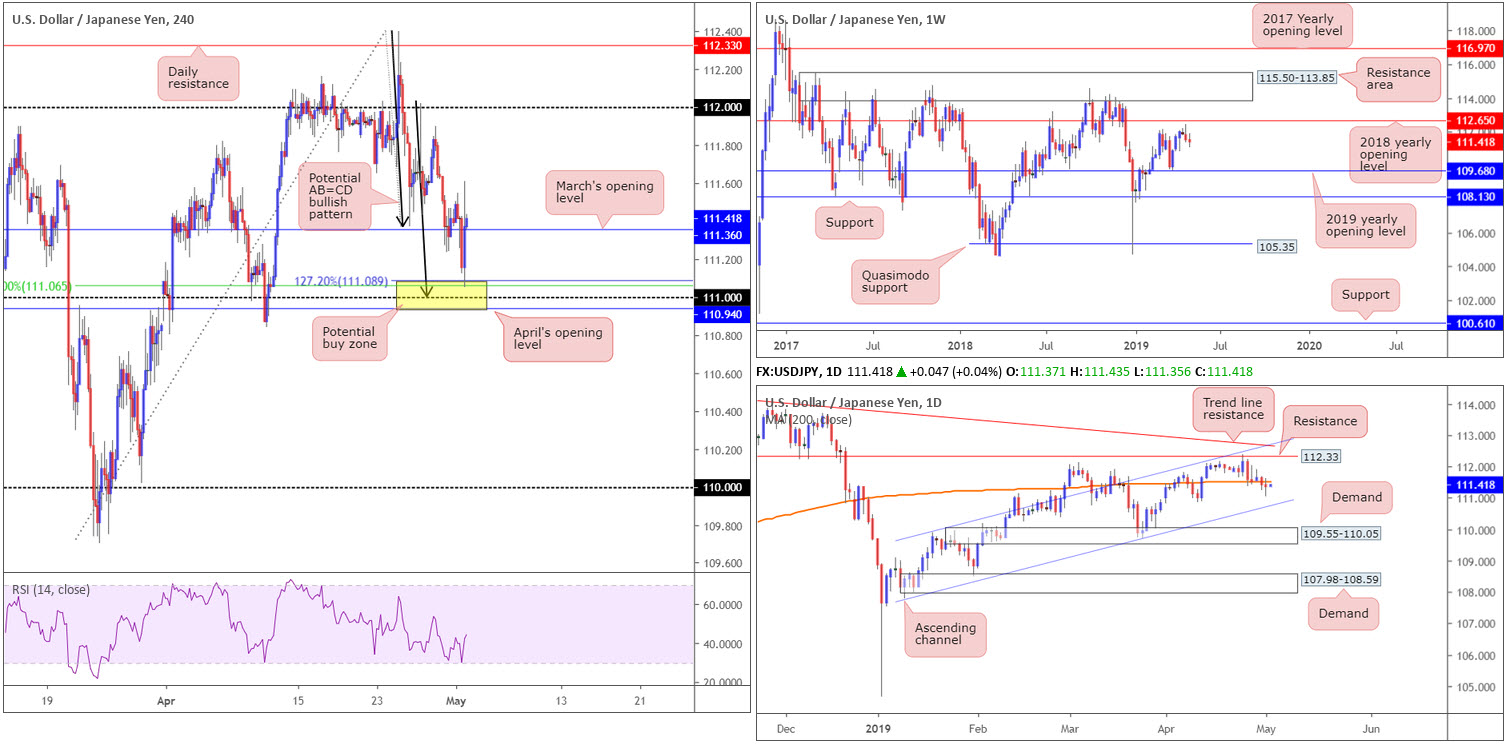1508x744 pixels.
Task: Click the 'Resistance' callout on daily chart
Action: pos(1323,421)
